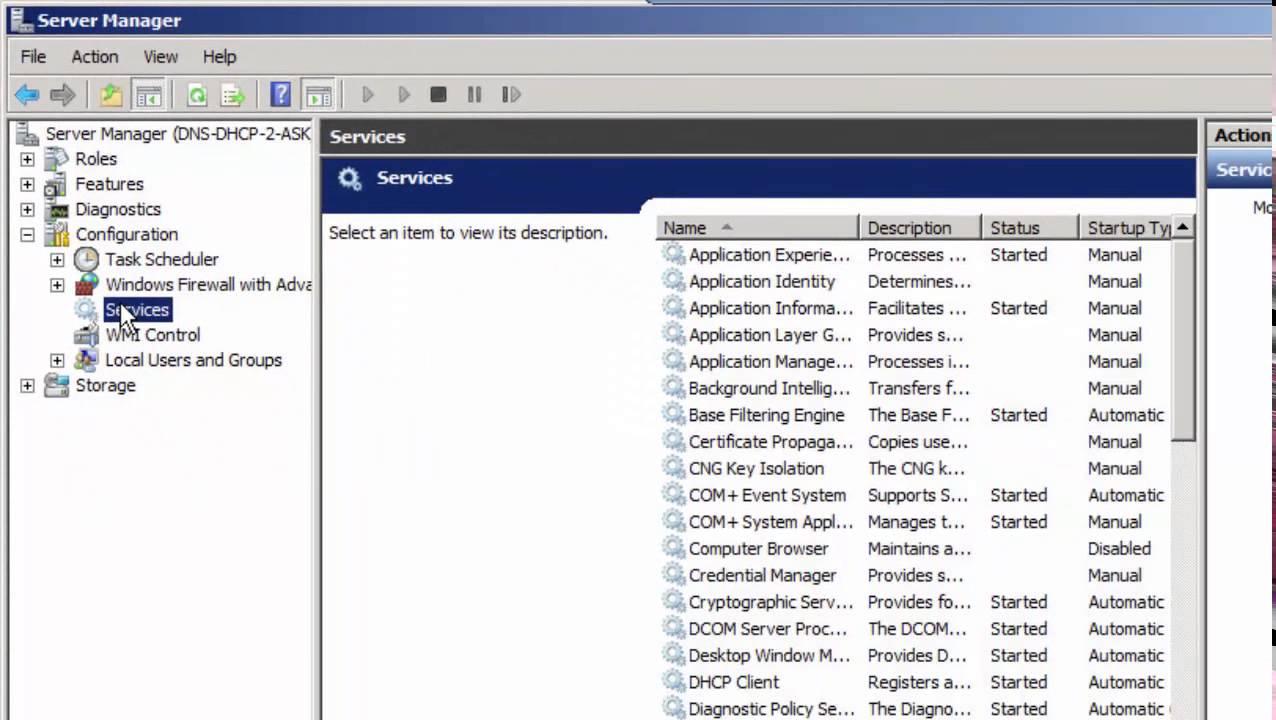
Task: Open the Action menu
Action: pos(94,57)
